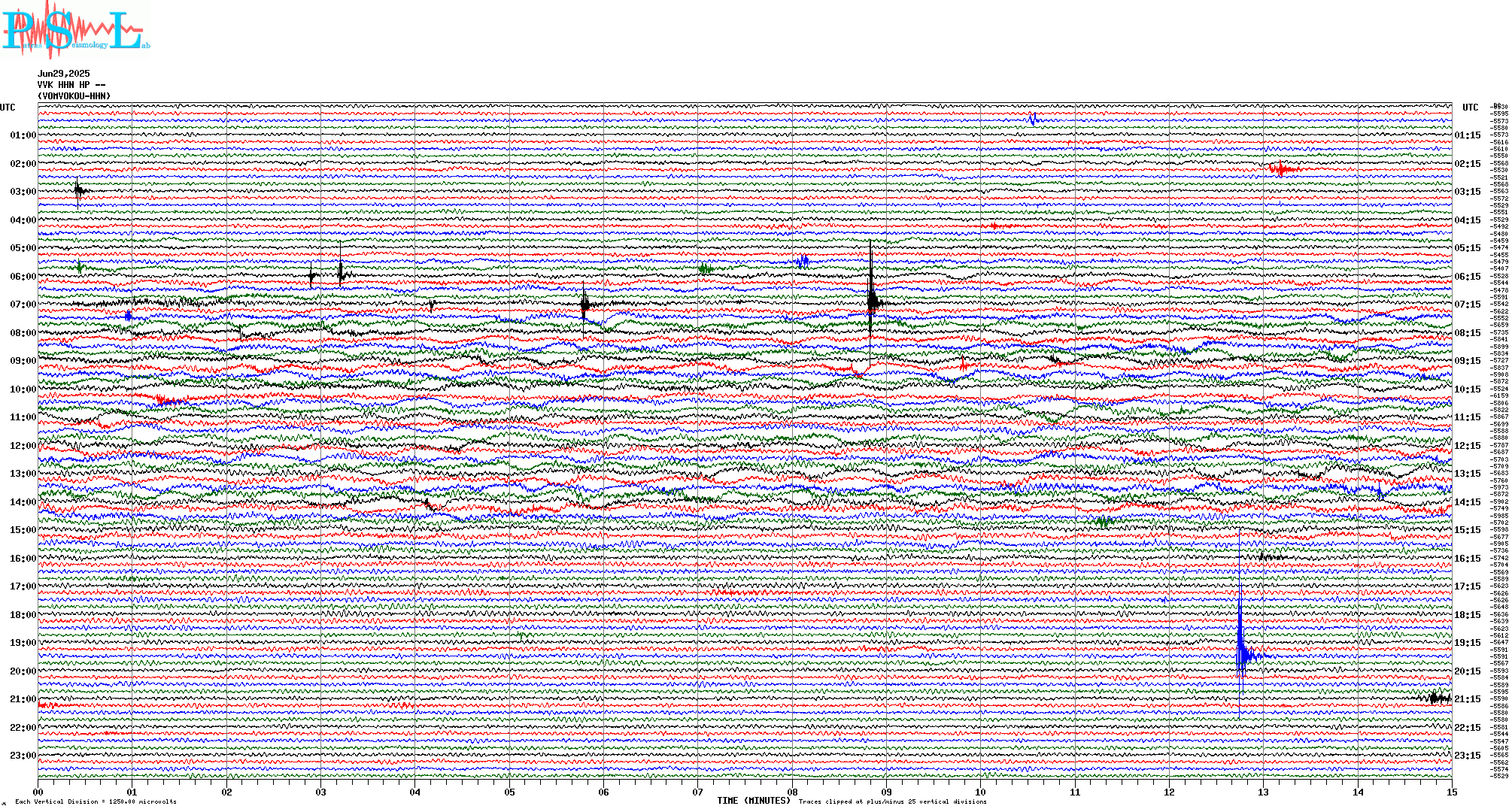Select the 19:00 hour label
The width and height of the screenshot is (1512, 812).
tap(23, 643)
